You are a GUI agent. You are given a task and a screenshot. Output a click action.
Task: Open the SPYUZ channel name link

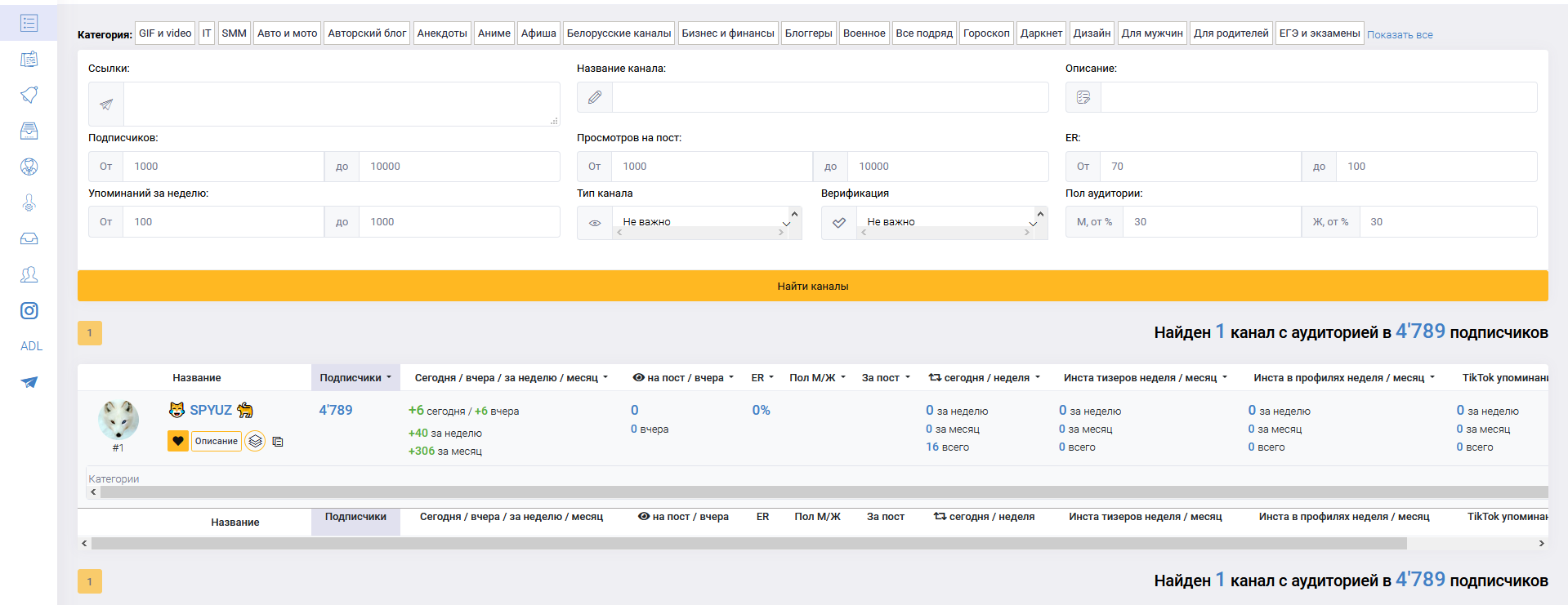(211, 410)
